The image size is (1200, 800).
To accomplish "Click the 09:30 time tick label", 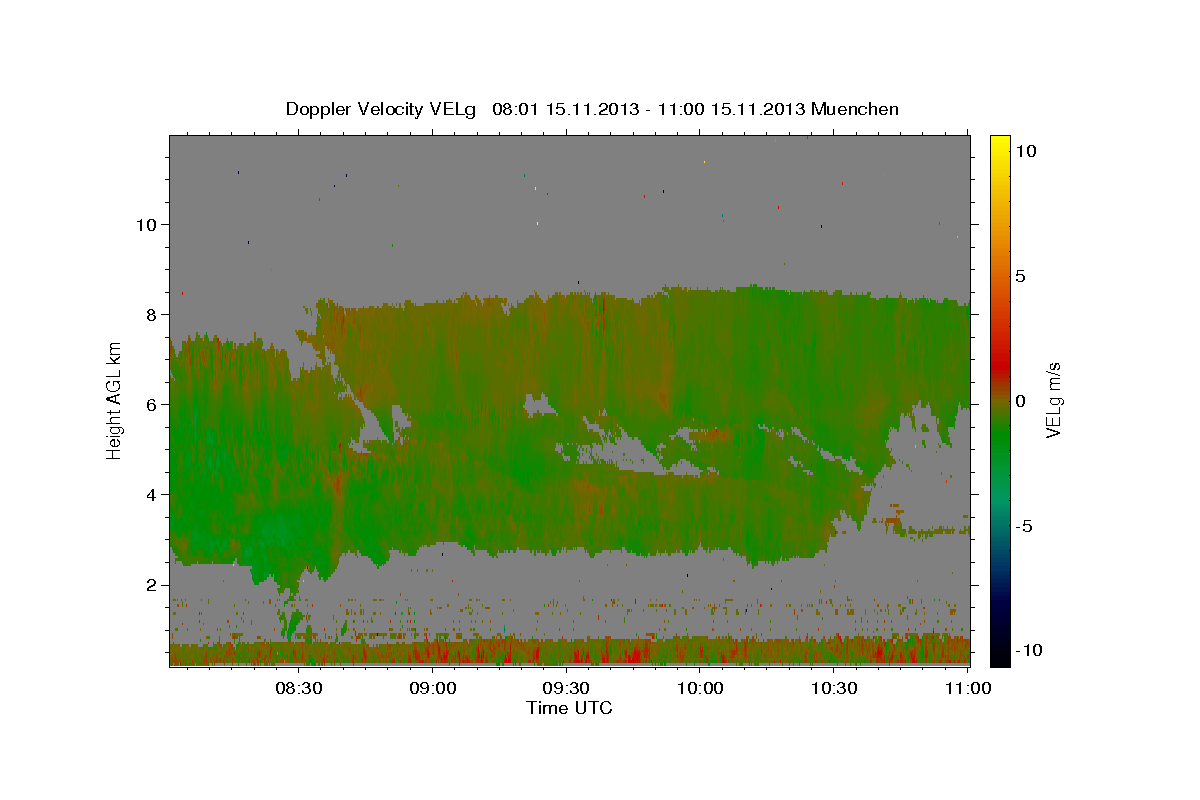I will 566,688.
